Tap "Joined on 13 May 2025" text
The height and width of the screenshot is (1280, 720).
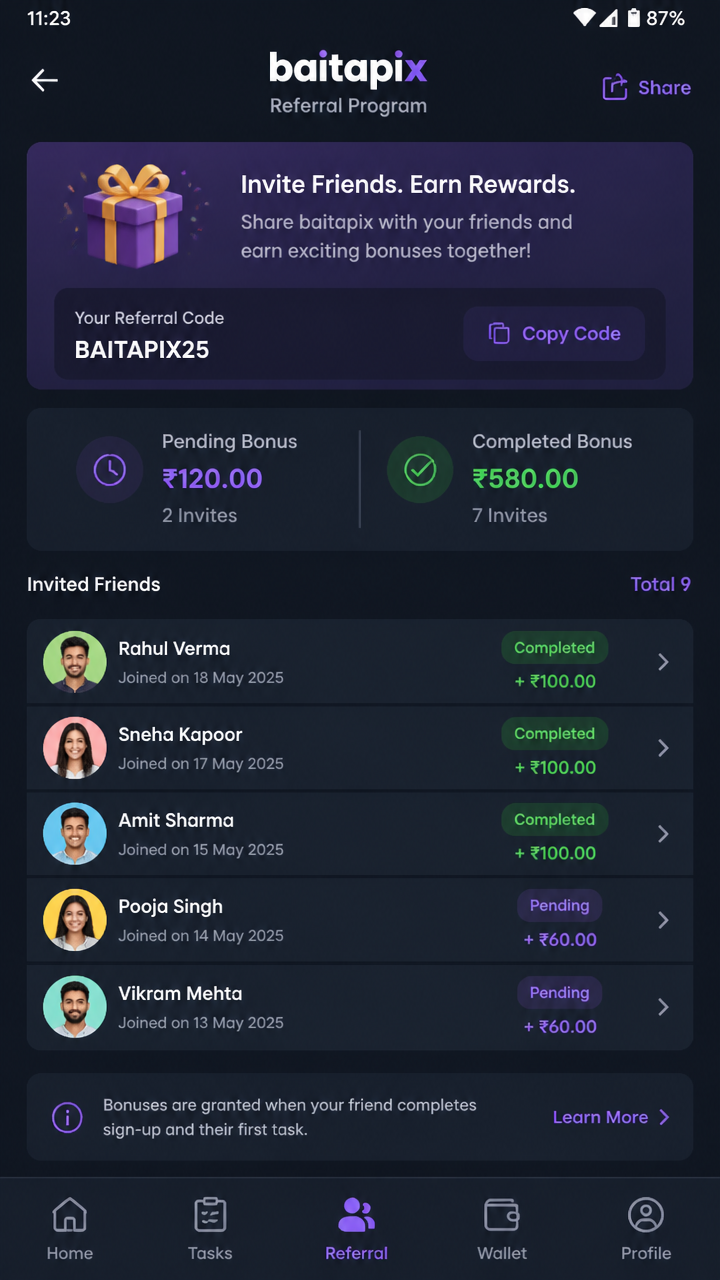click(201, 1022)
